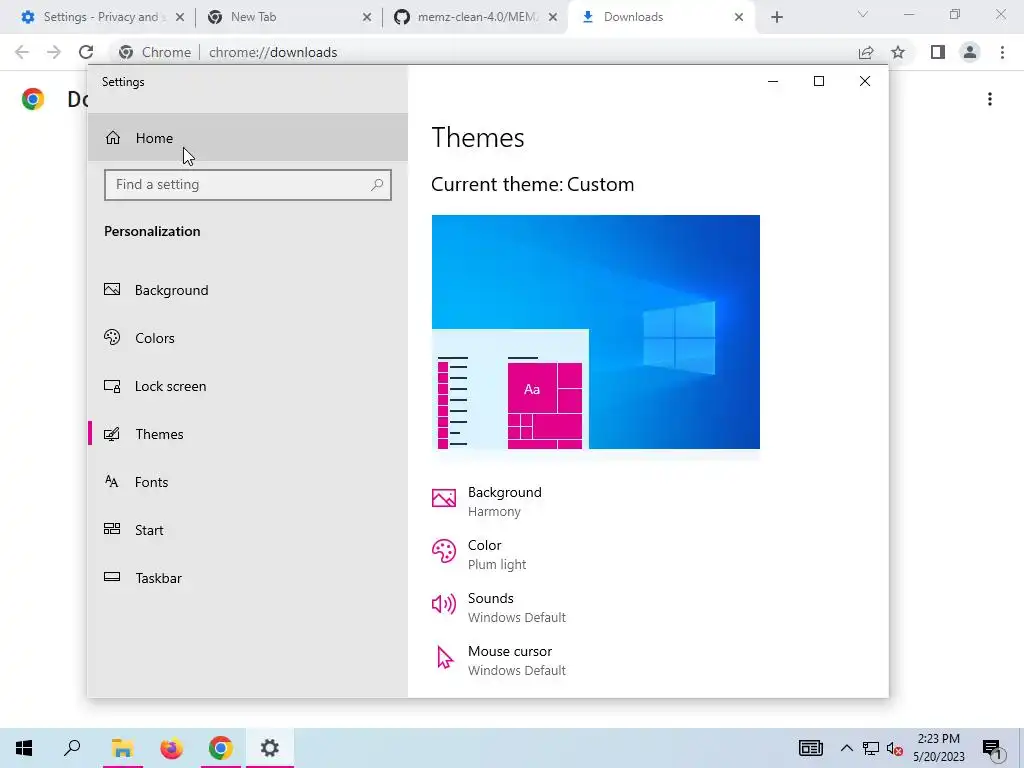This screenshot has height=768, width=1024.
Task: Click the home icon beside Home
Action: 113,137
